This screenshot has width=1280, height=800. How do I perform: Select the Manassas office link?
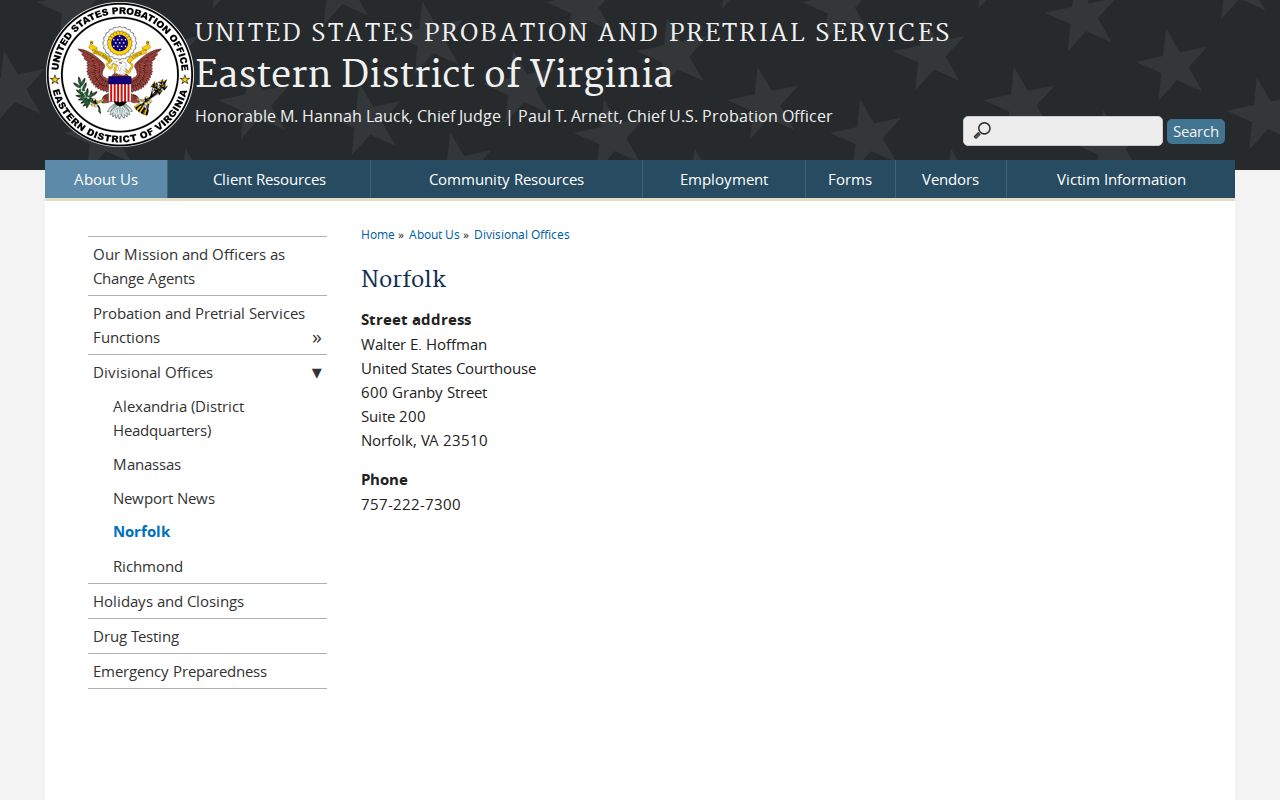tap(147, 465)
